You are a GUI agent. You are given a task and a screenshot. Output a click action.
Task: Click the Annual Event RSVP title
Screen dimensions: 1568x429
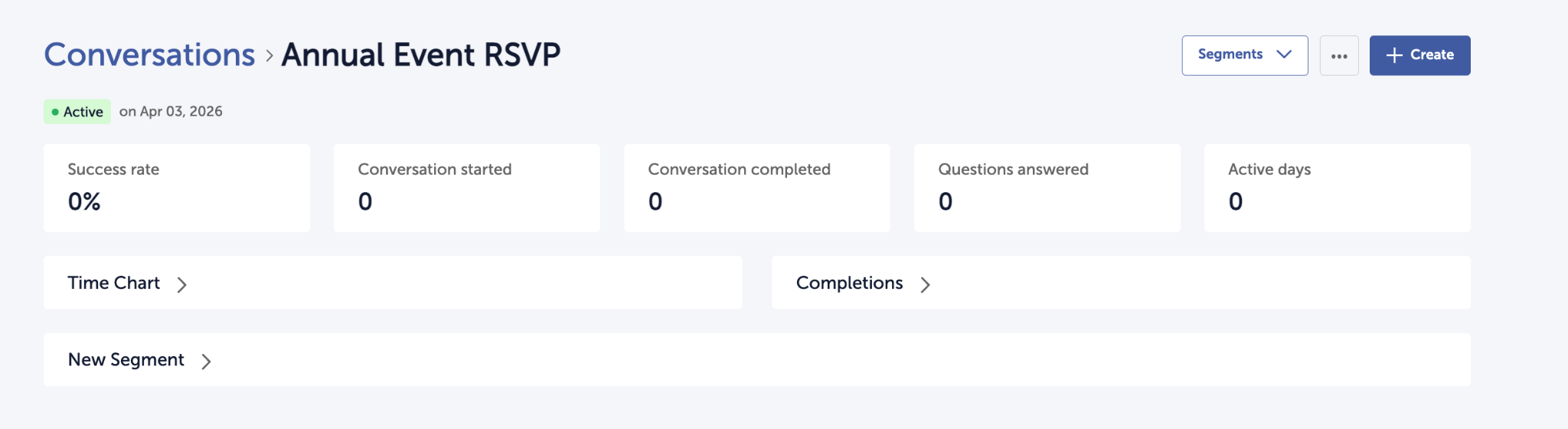(x=421, y=55)
